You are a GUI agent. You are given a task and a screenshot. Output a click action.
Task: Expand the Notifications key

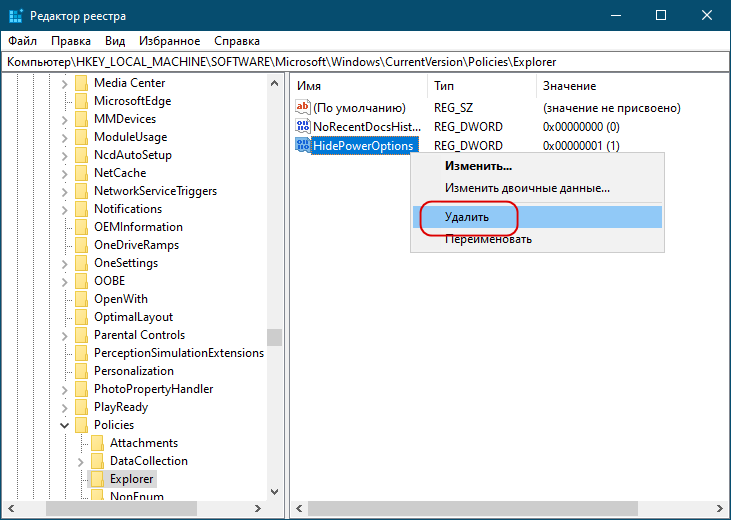tap(65, 209)
